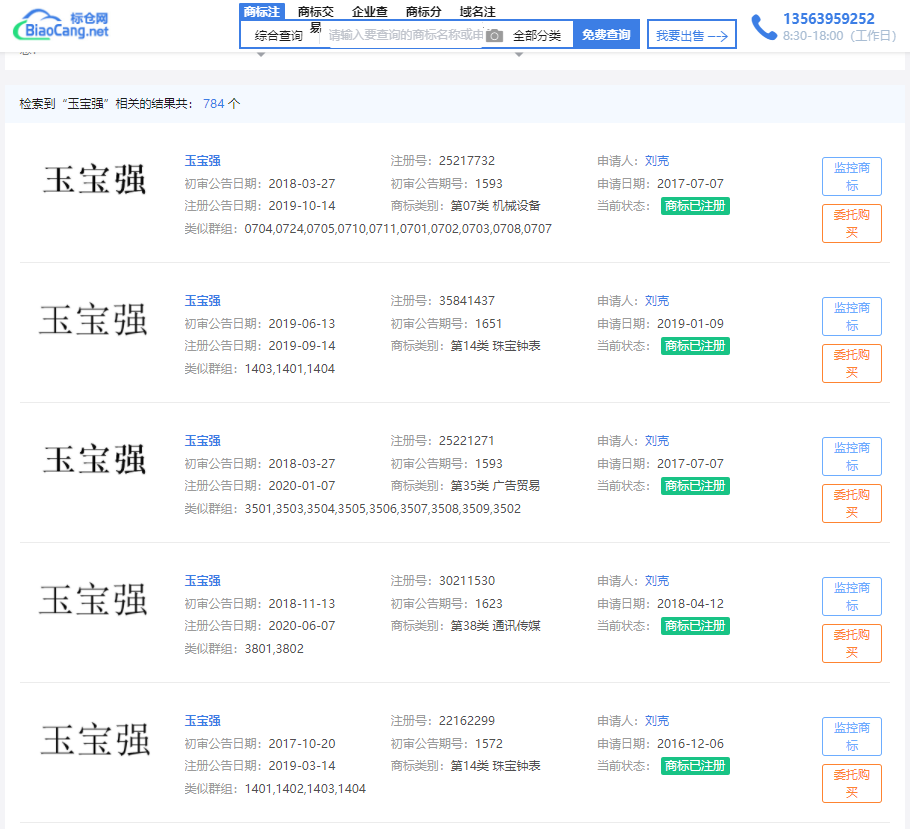Viewport: 910px width, 829px height.
Task: Open trademark image for registration 35841437
Action: pos(94,321)
